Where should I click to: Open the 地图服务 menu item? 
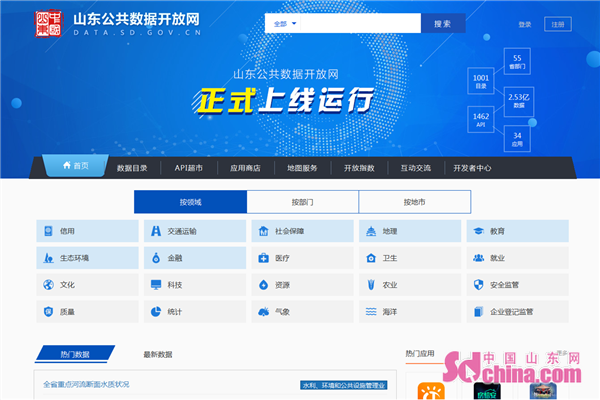pyautogui.click(x=302, y=168)
